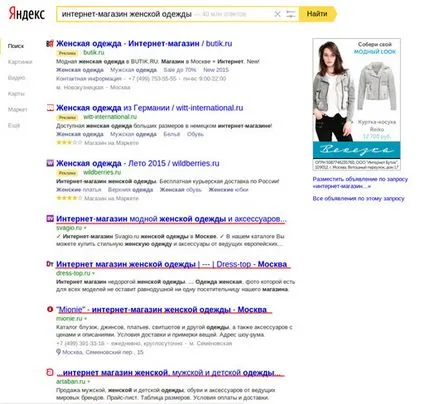Switch to the Видео tab
This screenshot has height=404, width=434.
16,78
